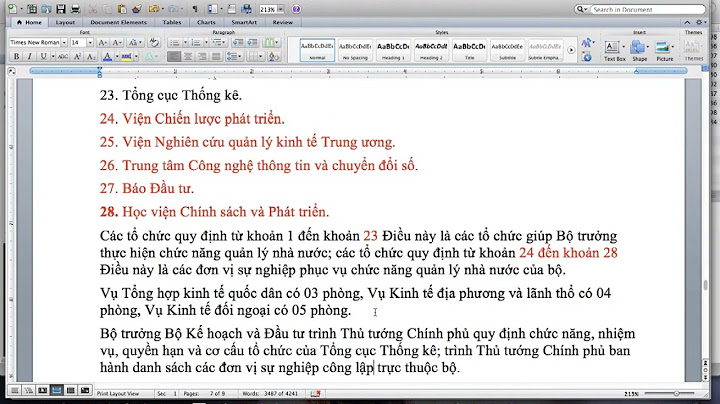The height and width of the screenshot is (404, 720).
Task: Open the zoom percentage dropdown
Action: 281,9
